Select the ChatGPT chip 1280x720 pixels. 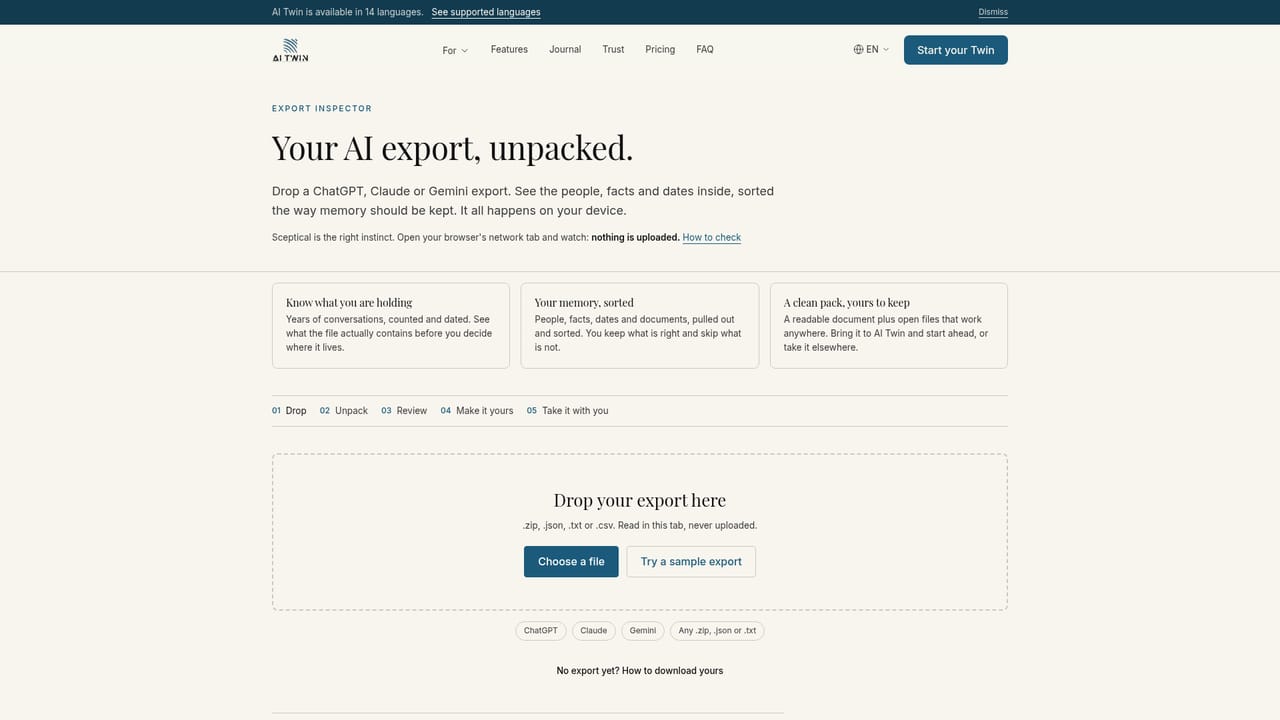point(541,631)
